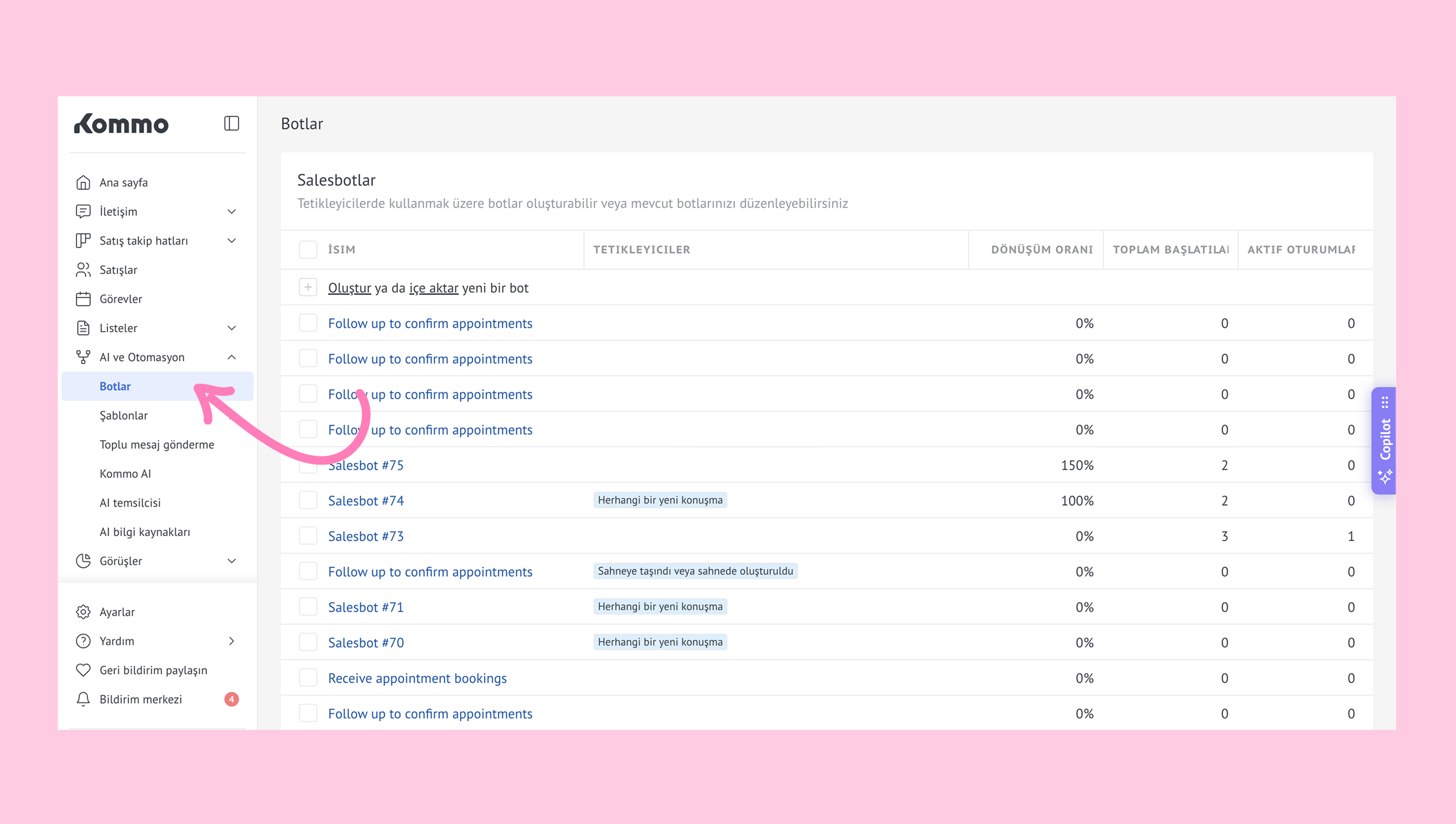Click the Ayarlar gear icon
This screenshot has height=824, width=1456.
pos(83,612)
